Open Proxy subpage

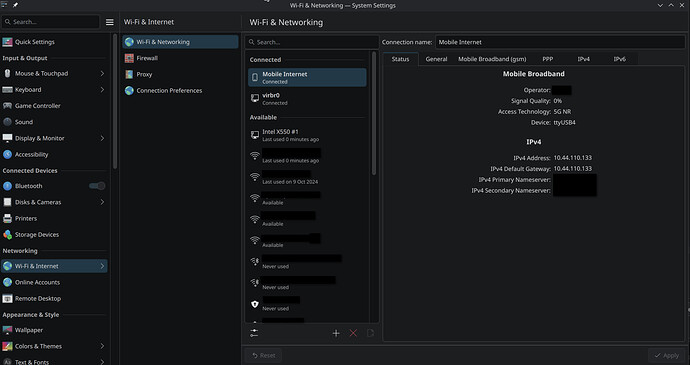[180, 74]
